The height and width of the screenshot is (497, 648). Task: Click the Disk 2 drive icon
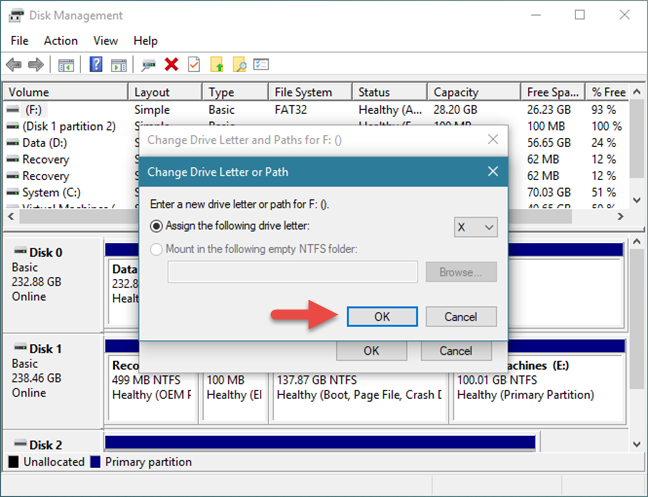(x=20, y=443)
